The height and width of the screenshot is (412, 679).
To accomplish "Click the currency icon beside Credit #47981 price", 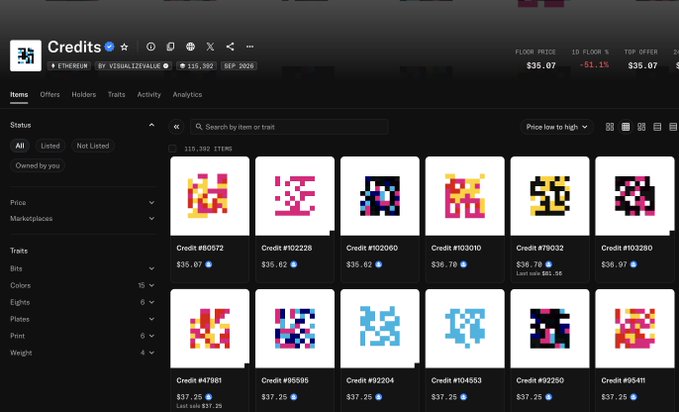I will click(209, 397).
